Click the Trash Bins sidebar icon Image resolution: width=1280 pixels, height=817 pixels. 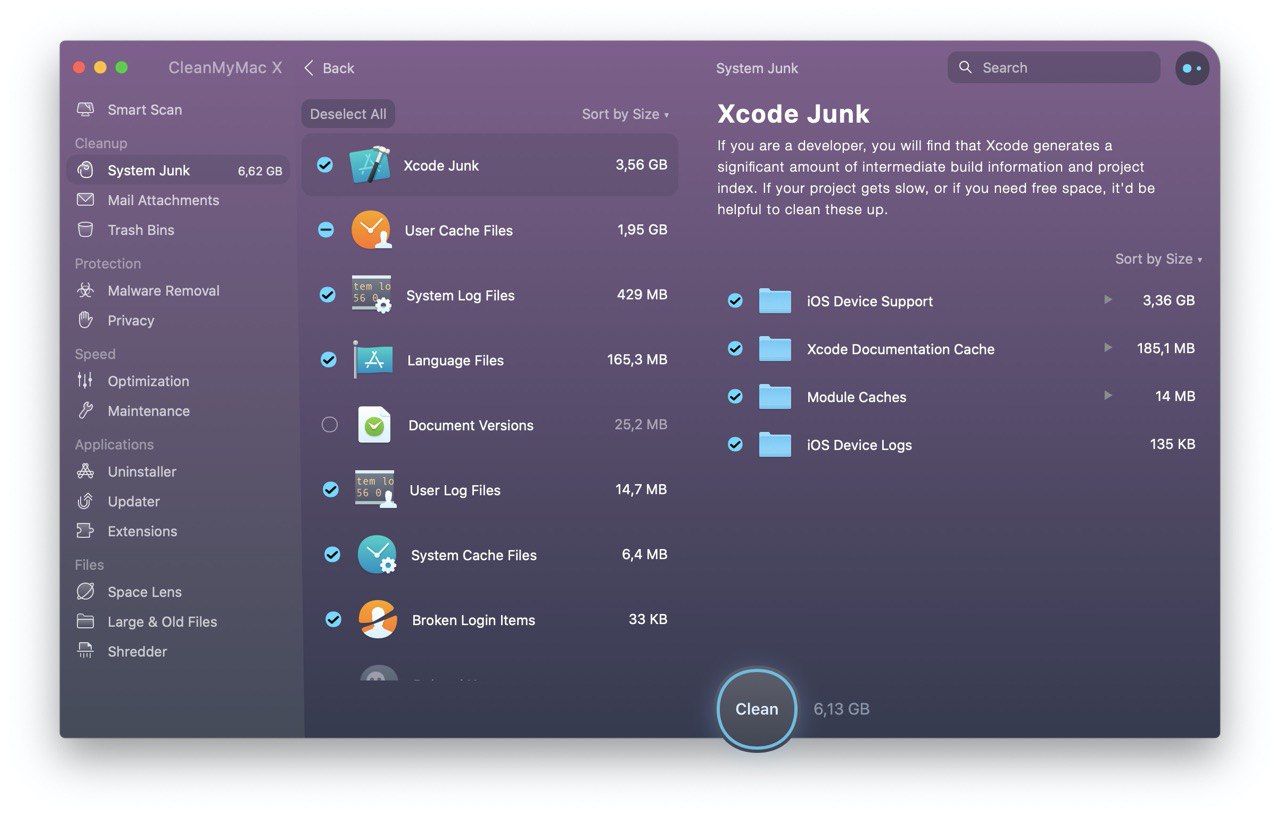tap(86, 230)
